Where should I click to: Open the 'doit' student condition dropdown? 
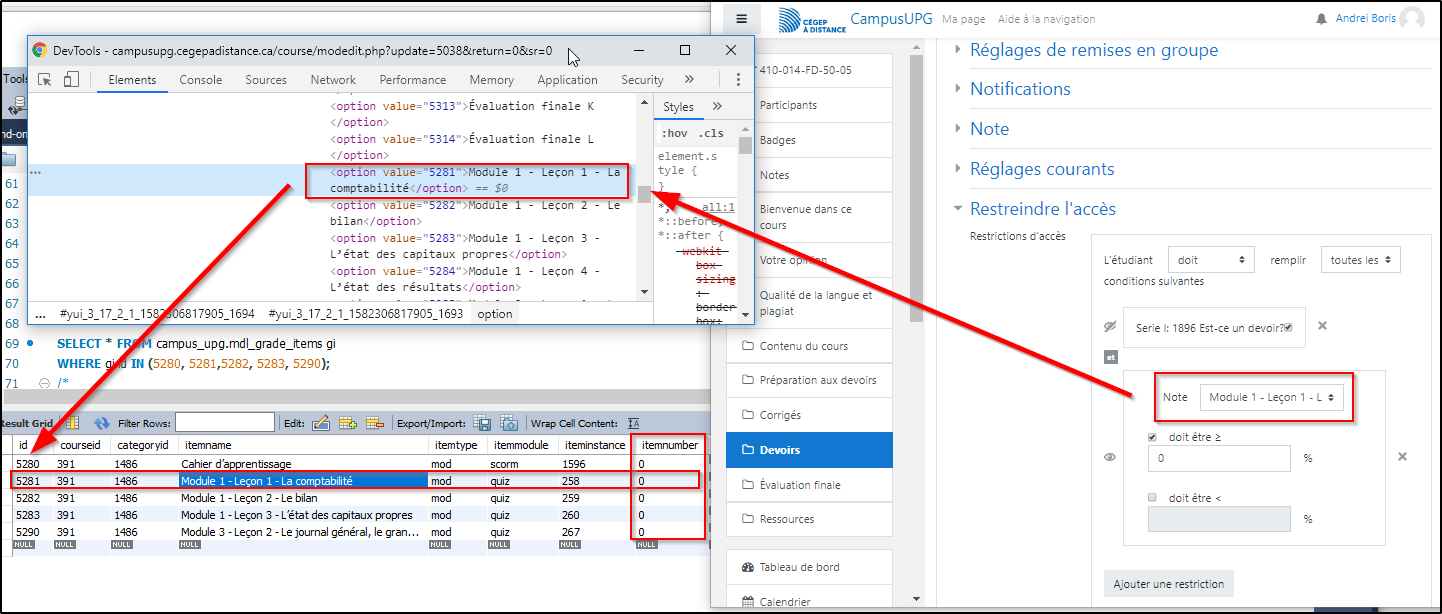1210,260
